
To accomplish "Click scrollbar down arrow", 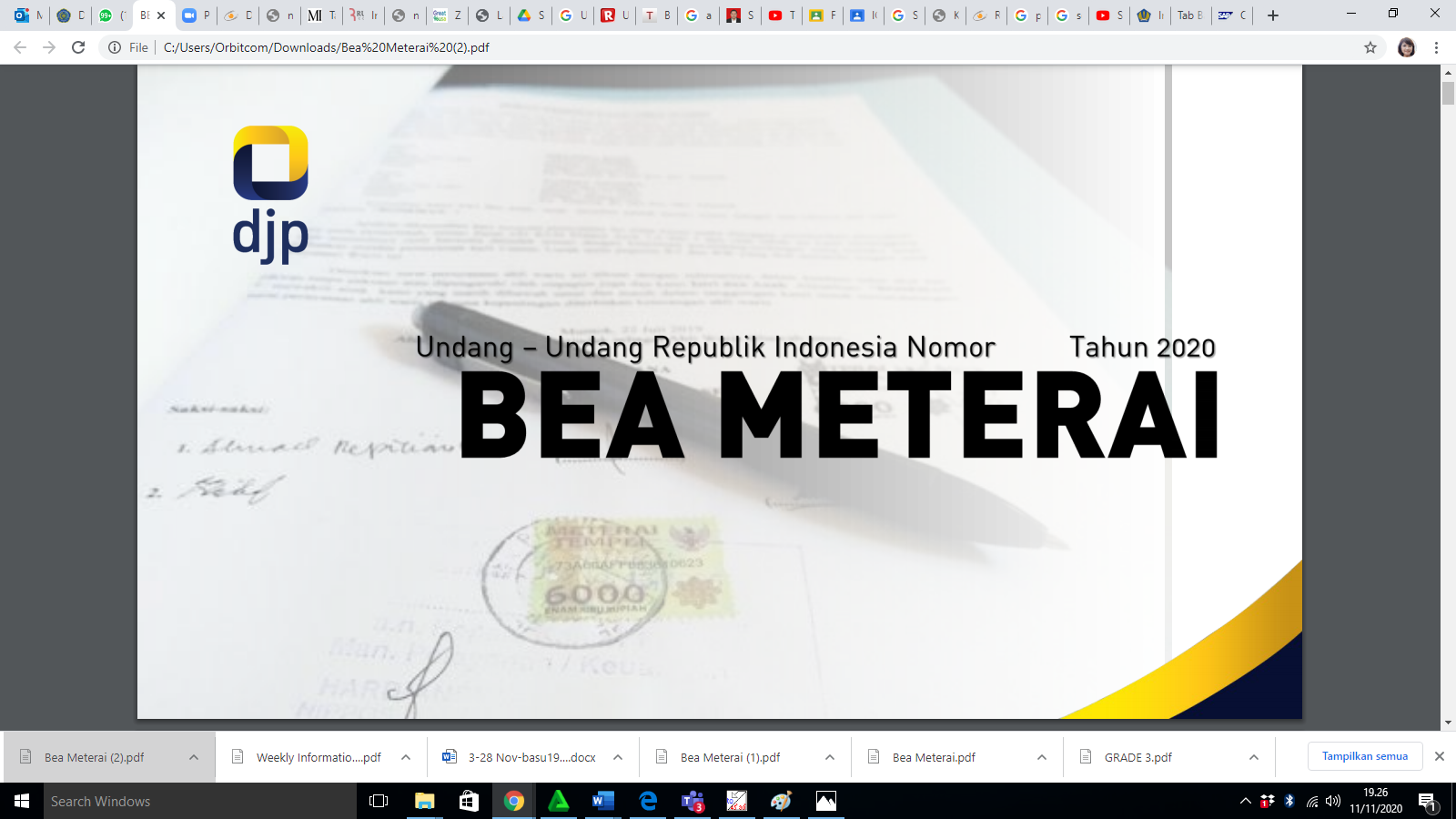I will (x=1448, y=723).
